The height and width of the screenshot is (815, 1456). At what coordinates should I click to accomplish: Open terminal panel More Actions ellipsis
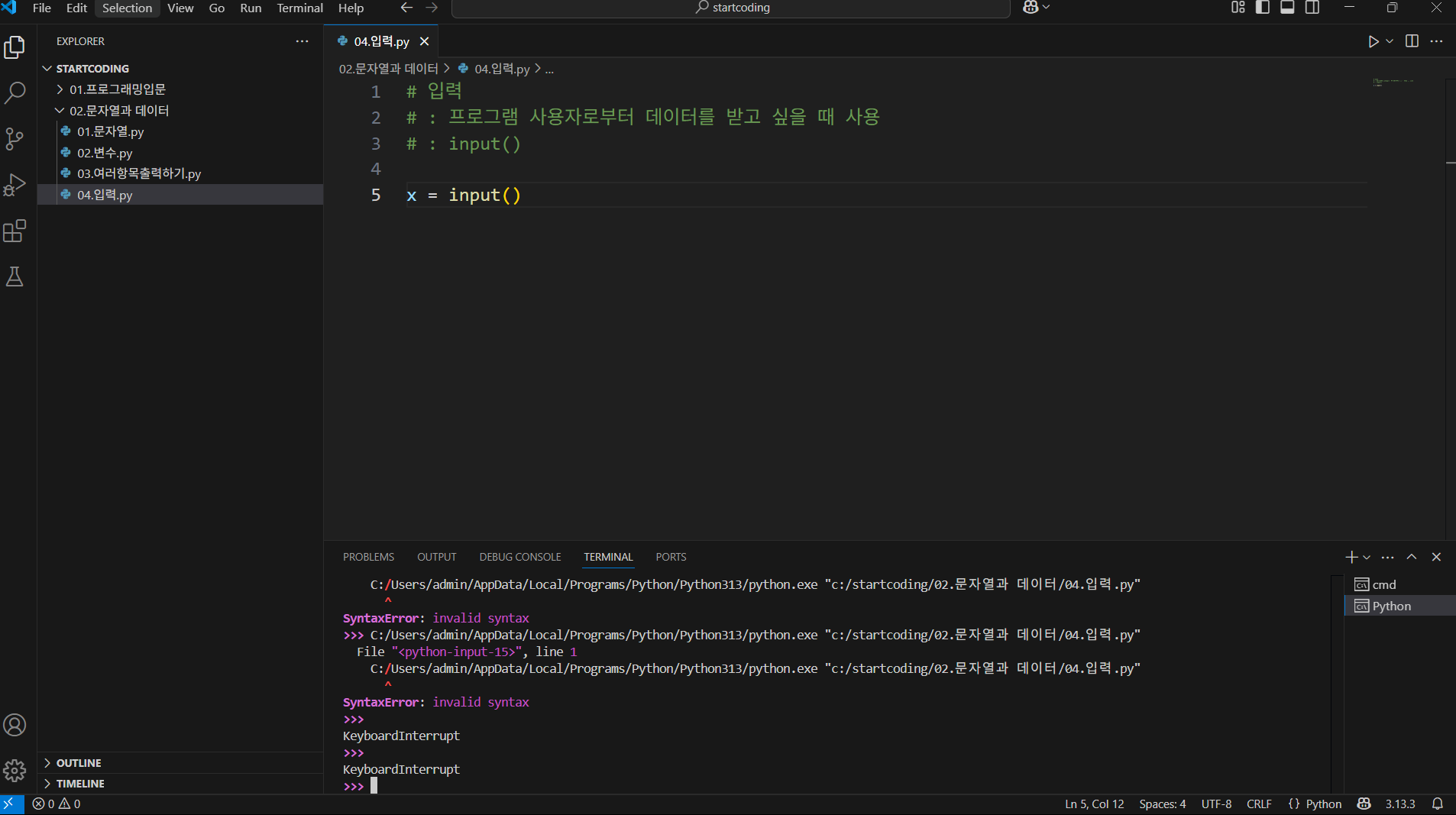[x=1388, y=557]
